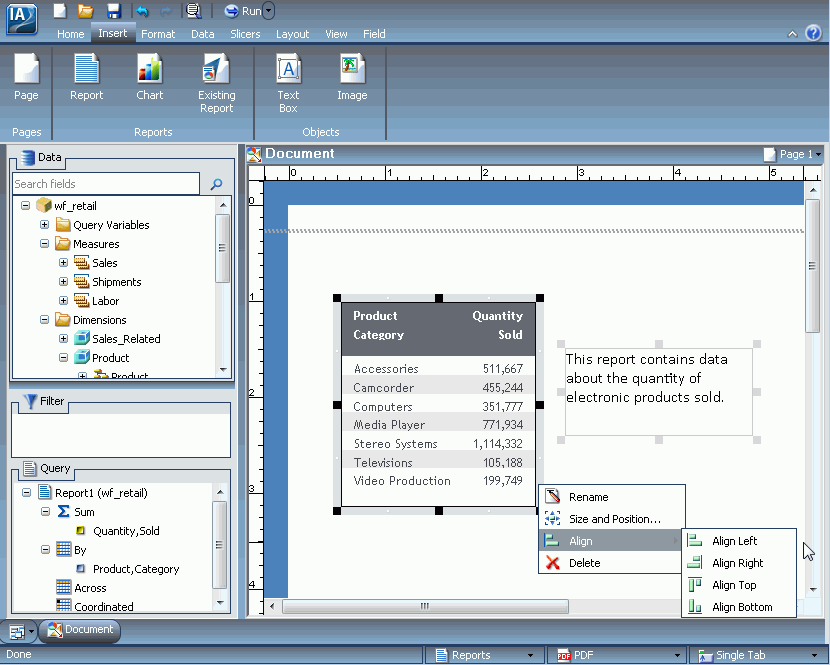Open the Field ribbon tab

click(374, 34)
